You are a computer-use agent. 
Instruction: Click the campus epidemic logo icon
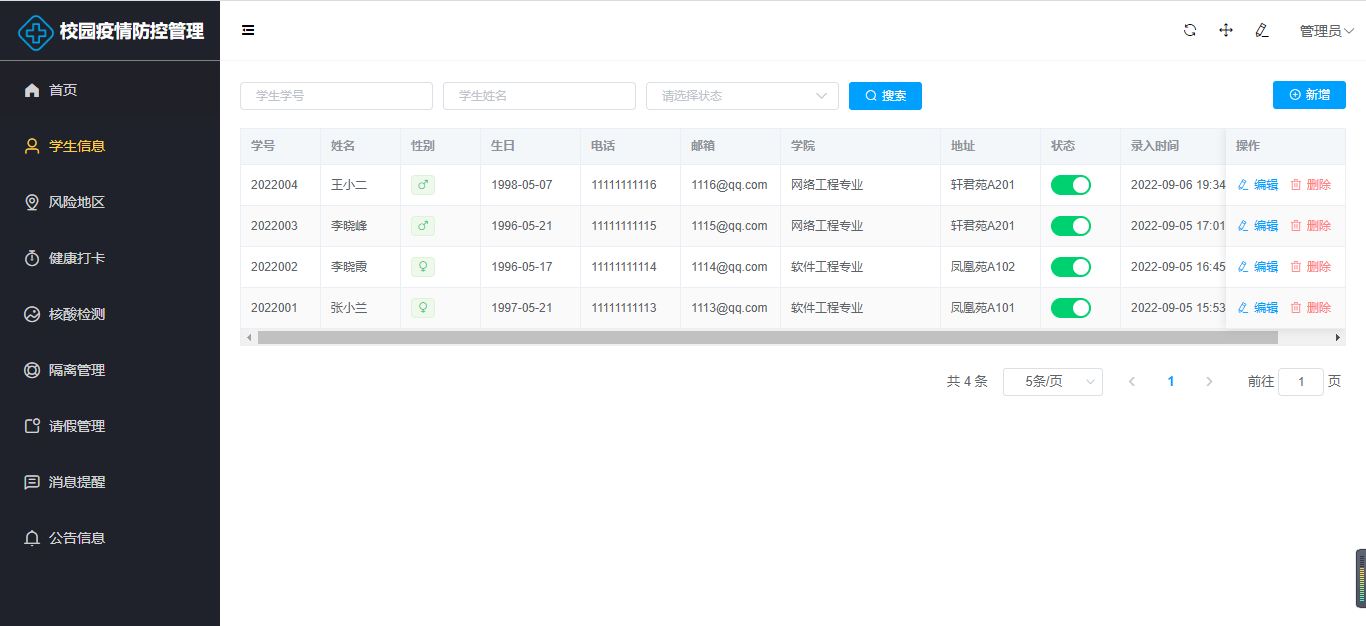point(37,32)
